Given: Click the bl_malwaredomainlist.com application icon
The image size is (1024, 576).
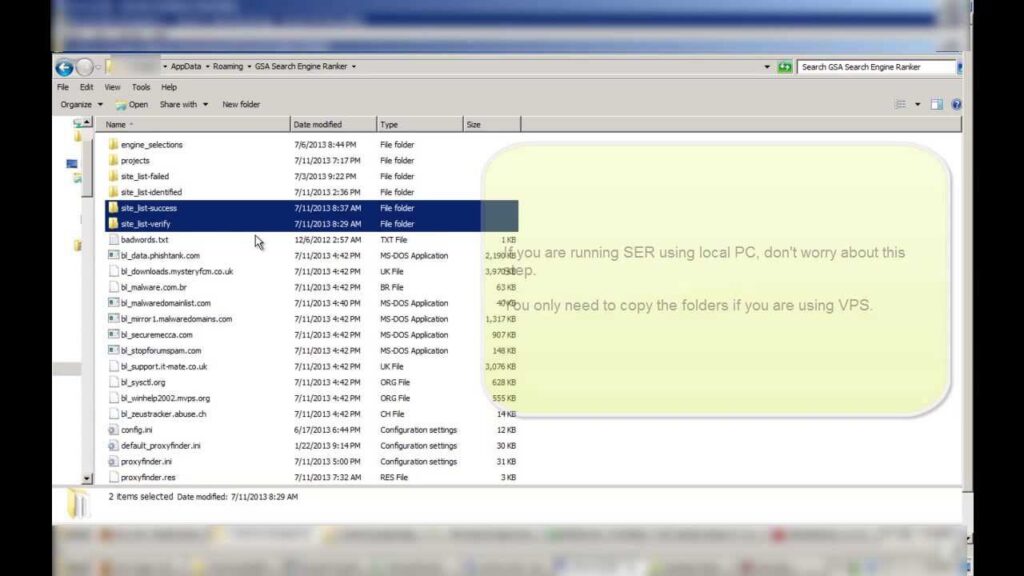Looking at the screenshot, I should [113, 303].
